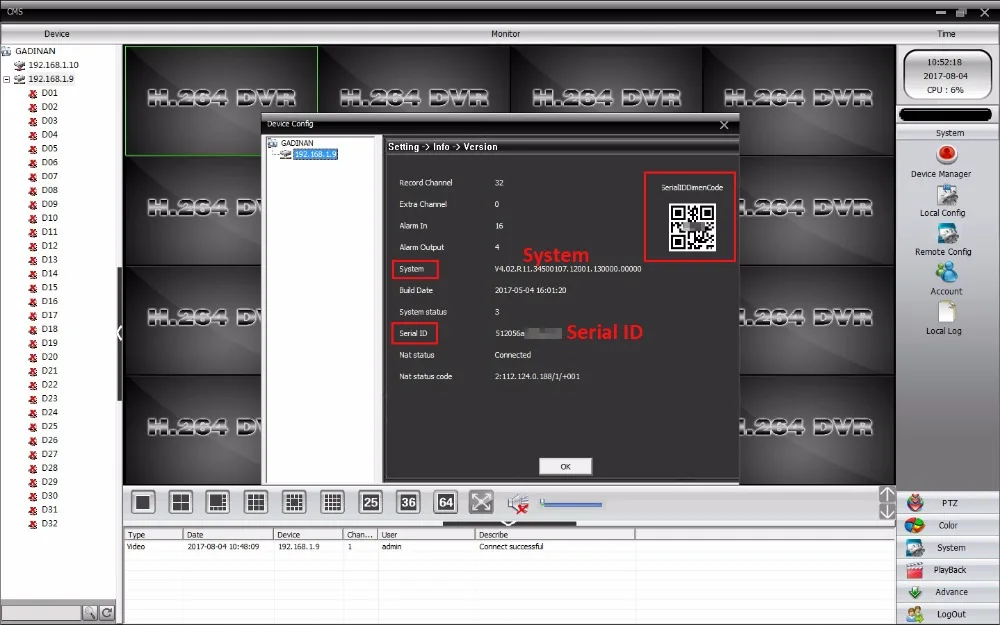
Task: Select 36-view layout icon
Action: click(x=408, y=503)
